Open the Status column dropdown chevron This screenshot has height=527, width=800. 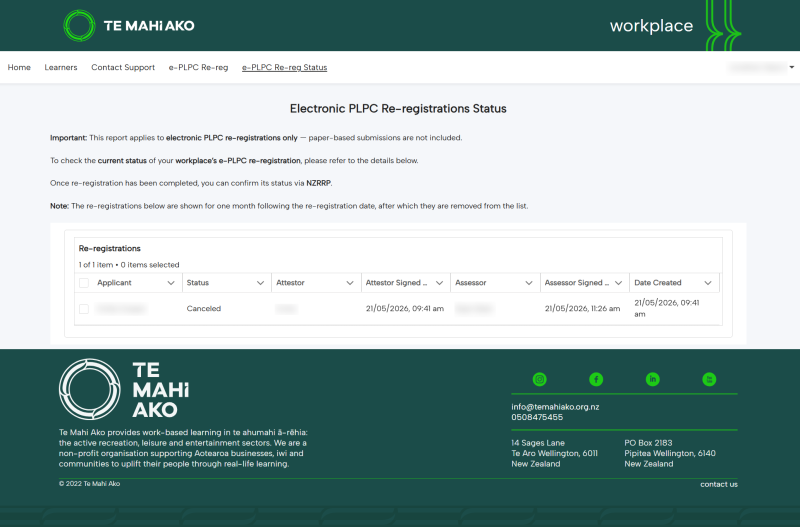coord(260,283)
